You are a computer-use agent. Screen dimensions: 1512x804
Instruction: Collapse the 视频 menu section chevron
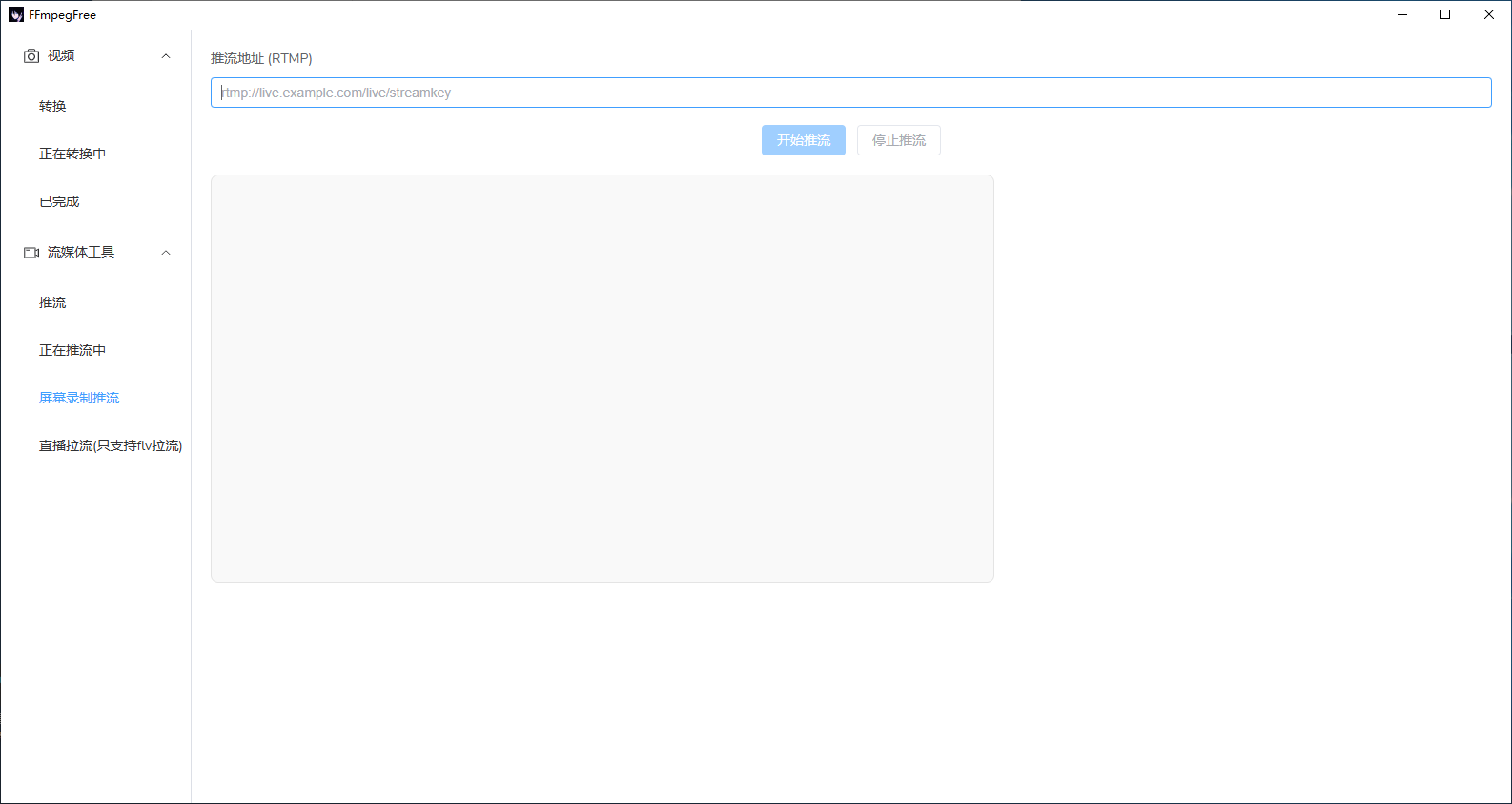tap(166, 56)
